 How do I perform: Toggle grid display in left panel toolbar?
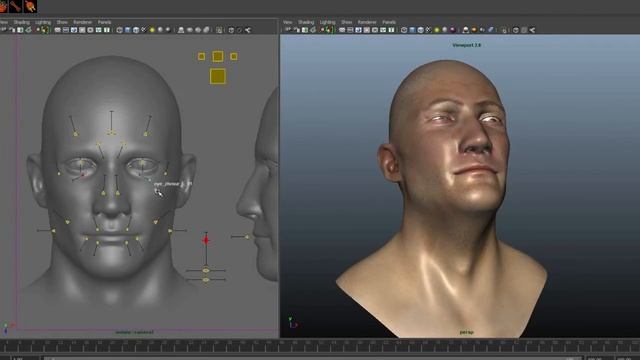(x=58, y=30)
